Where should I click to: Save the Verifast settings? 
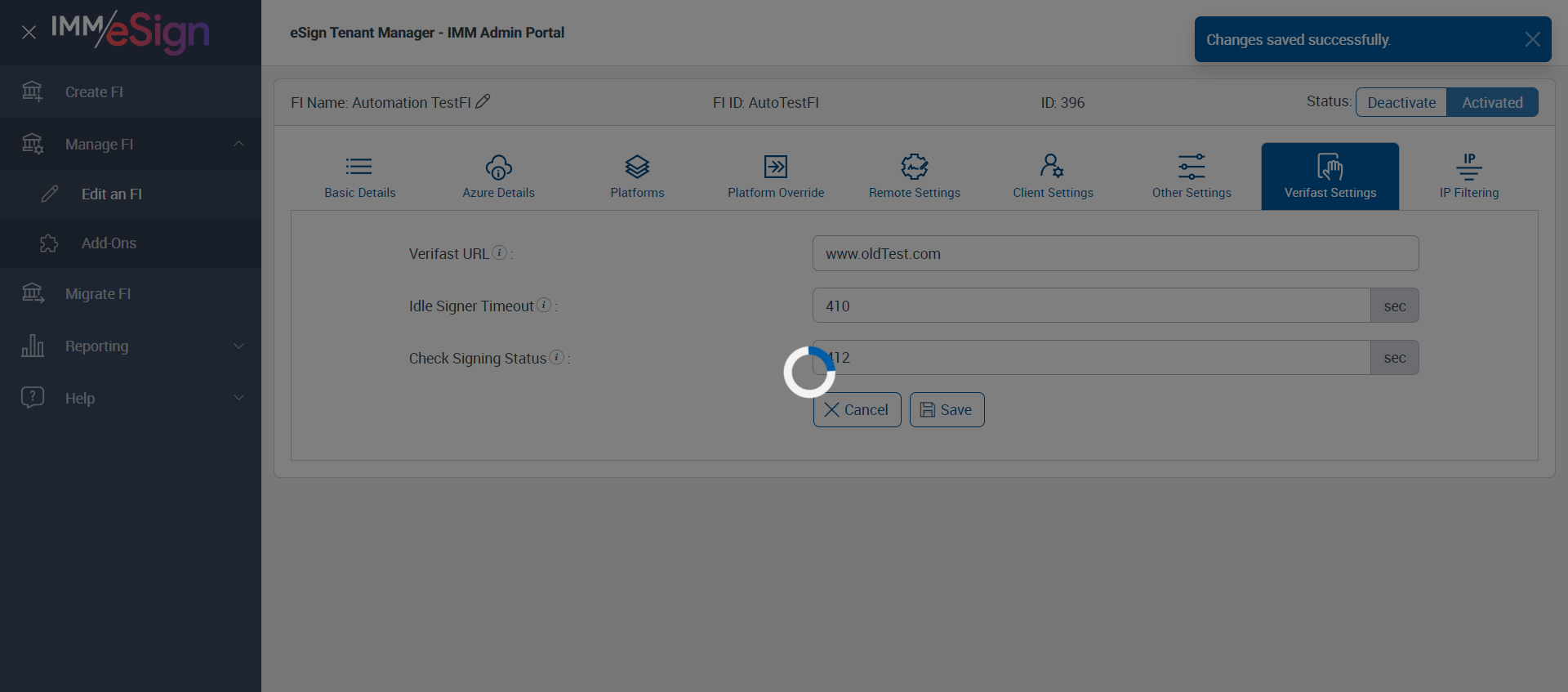pyautogui.click(x=947, y=409)
